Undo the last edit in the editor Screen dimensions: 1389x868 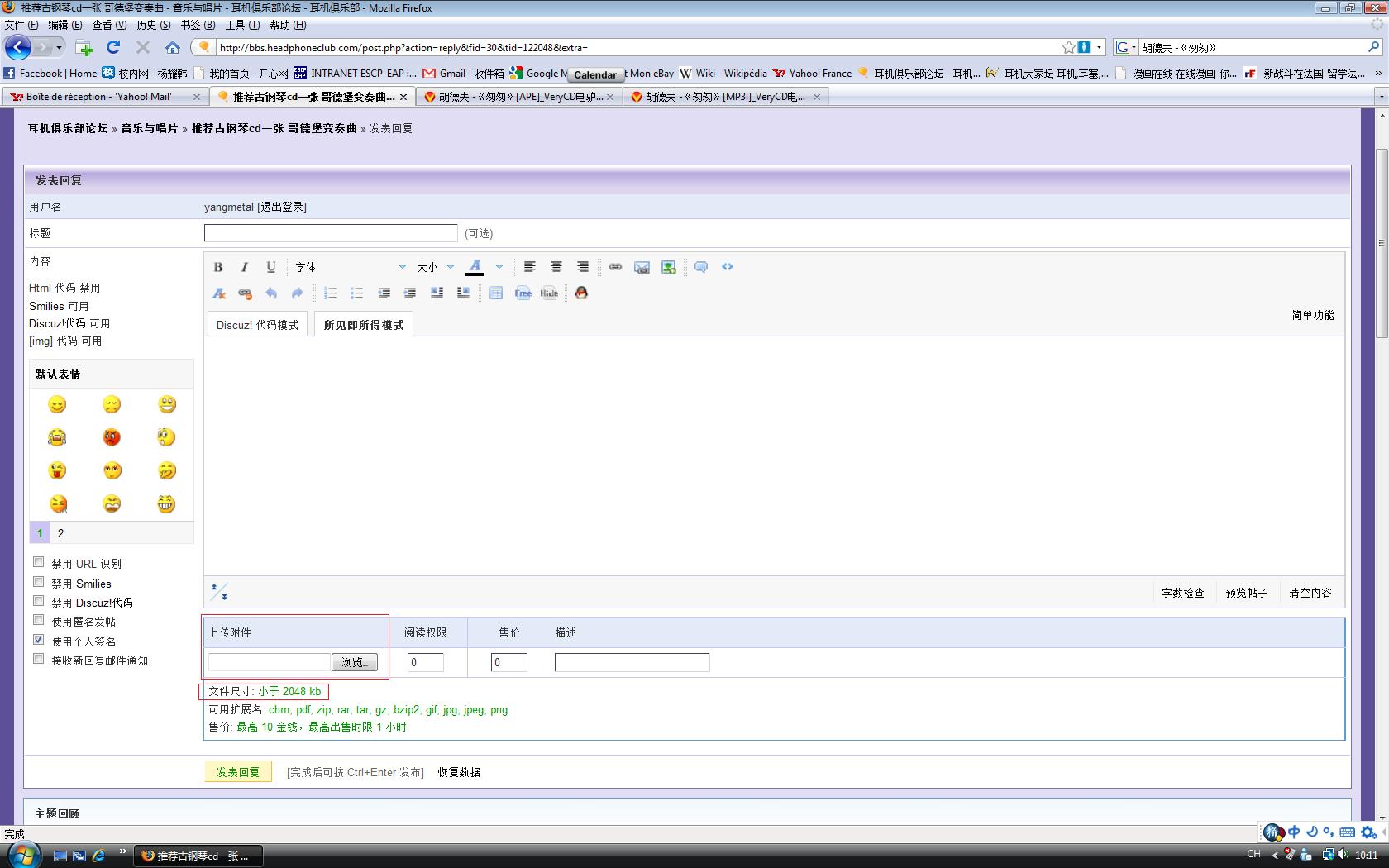(x=271, y=293)
